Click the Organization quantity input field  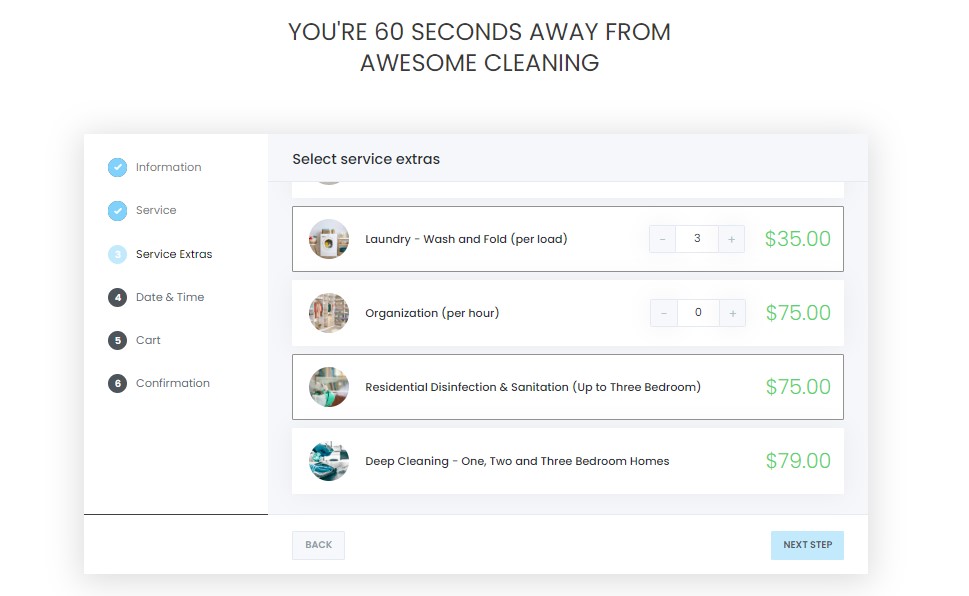[698, 313]
